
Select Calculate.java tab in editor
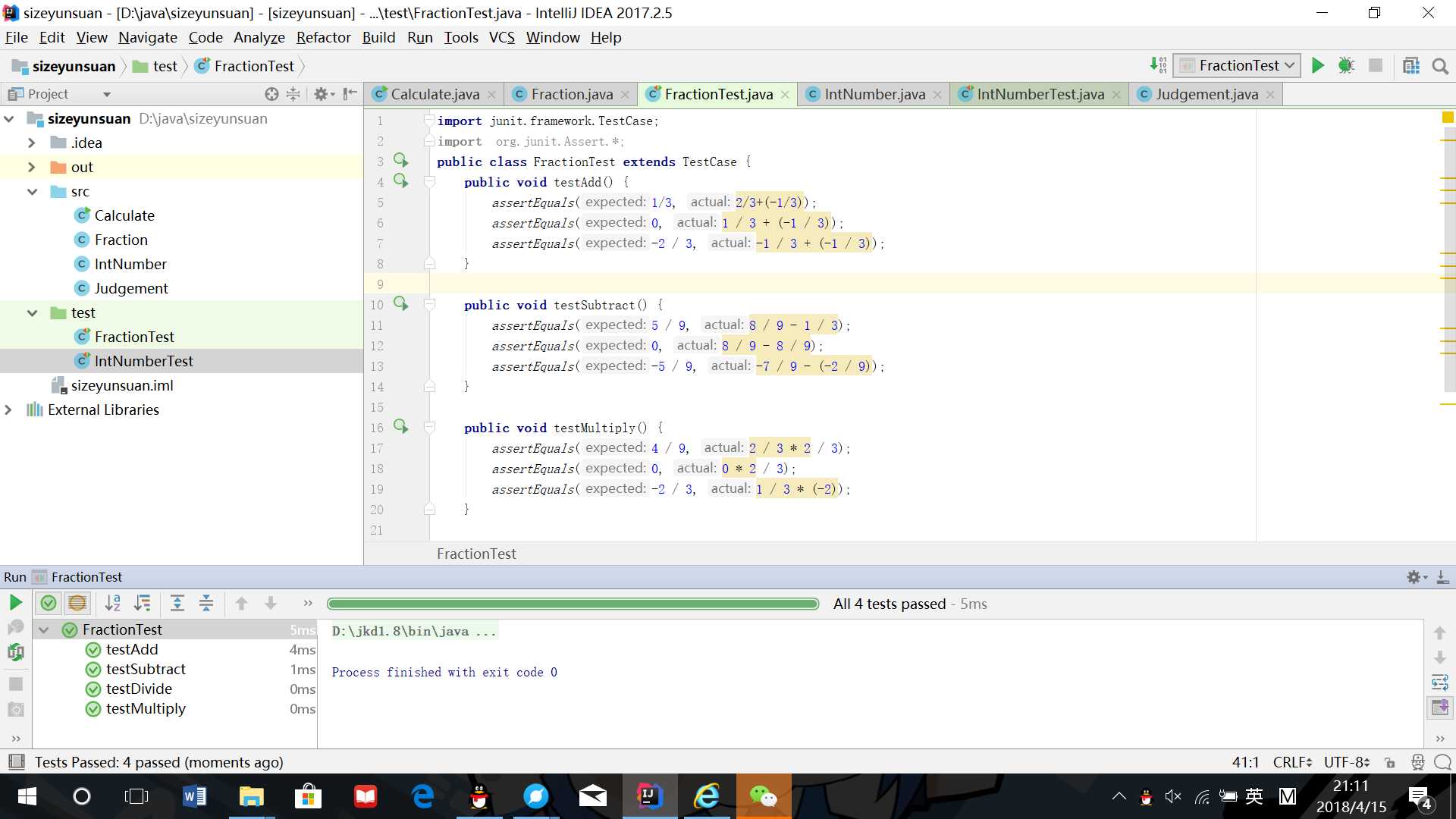point(432,93)
